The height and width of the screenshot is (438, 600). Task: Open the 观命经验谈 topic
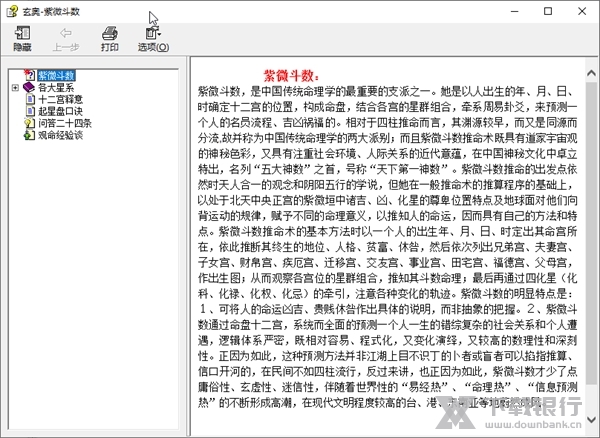click(x=60, y=135)
